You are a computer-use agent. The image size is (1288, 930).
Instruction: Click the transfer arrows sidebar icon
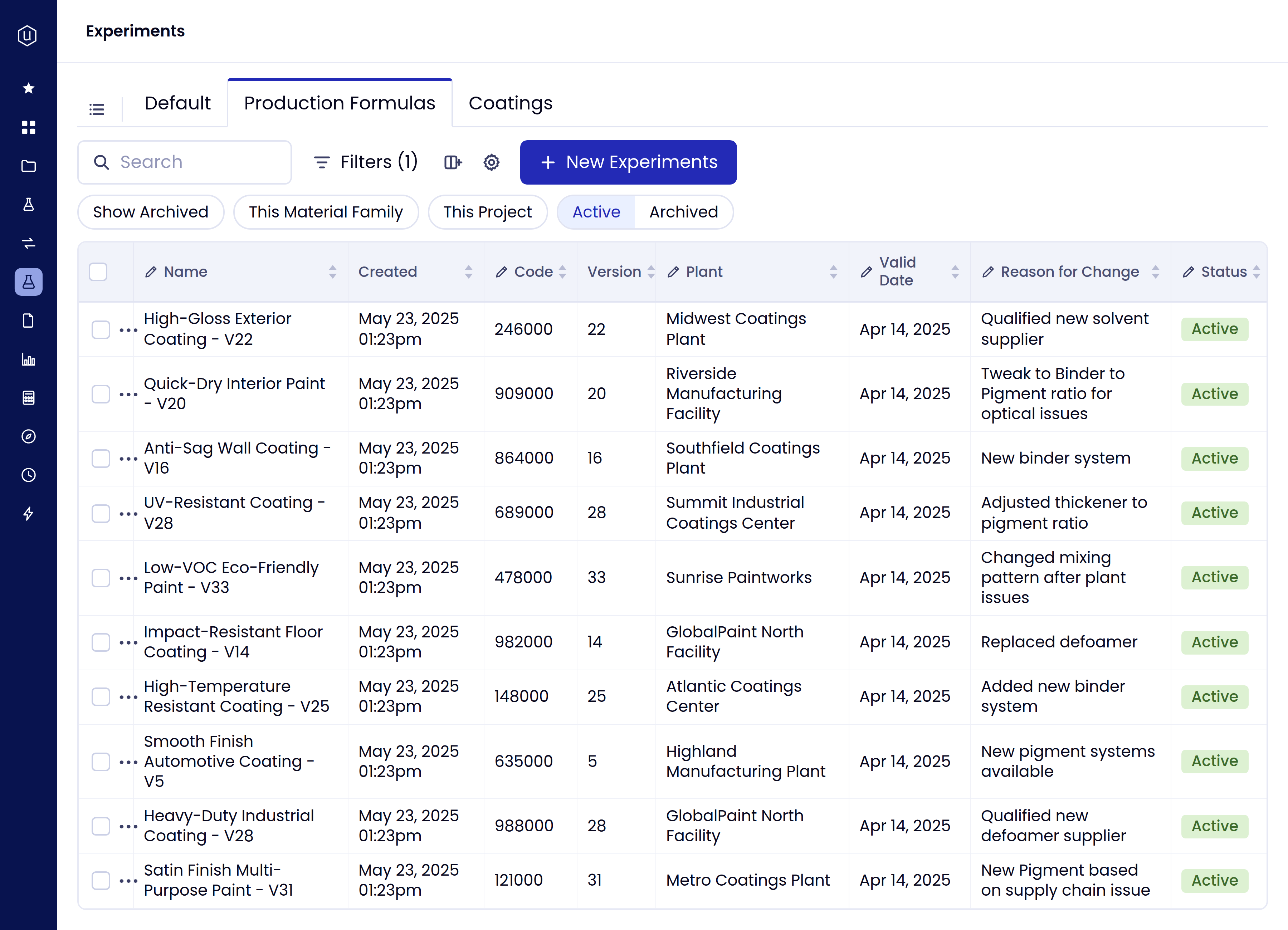point(28,243)
